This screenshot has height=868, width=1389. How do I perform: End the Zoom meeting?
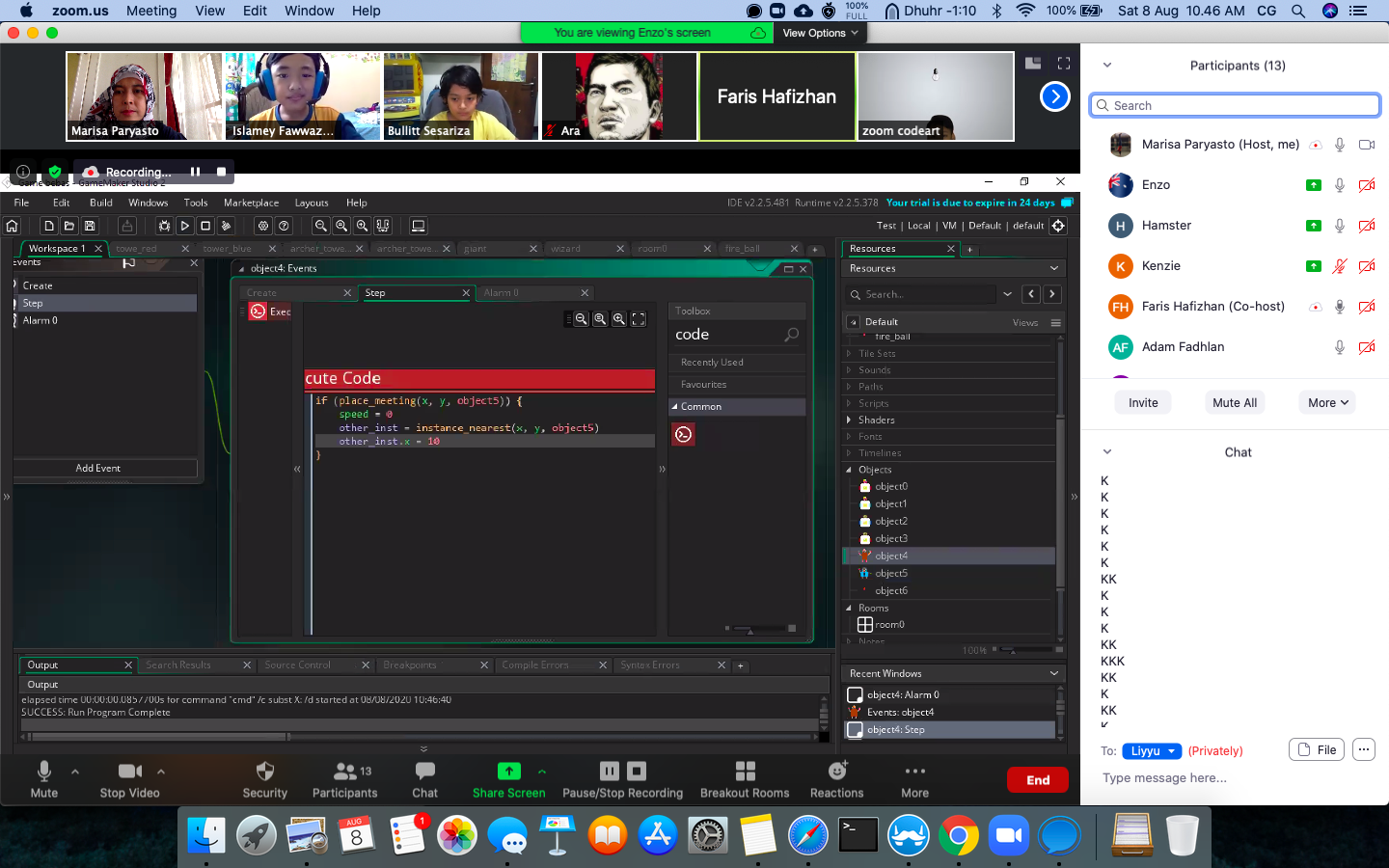(1037, 780)
